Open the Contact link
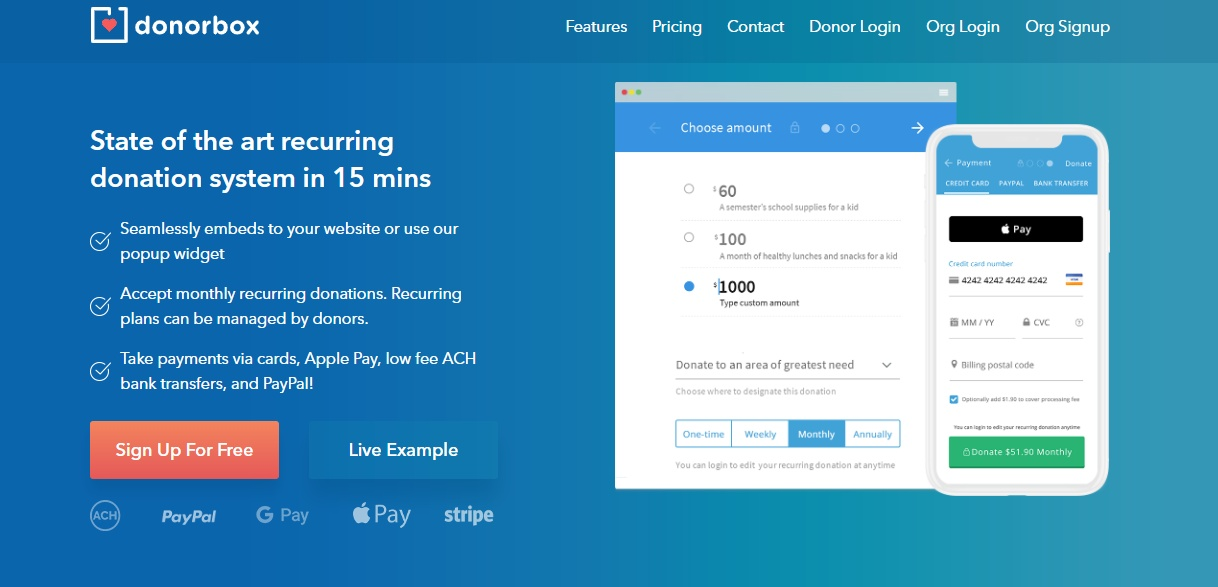 point(755,27)
